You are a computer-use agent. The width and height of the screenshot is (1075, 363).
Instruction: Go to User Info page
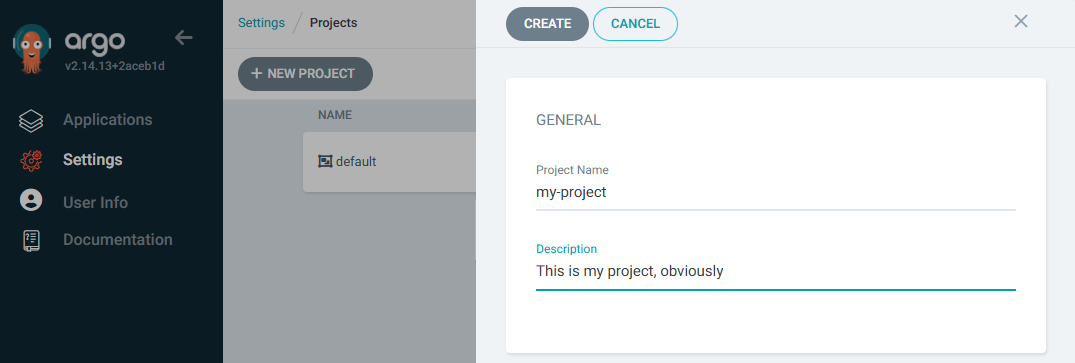click(x=95, y=203)
